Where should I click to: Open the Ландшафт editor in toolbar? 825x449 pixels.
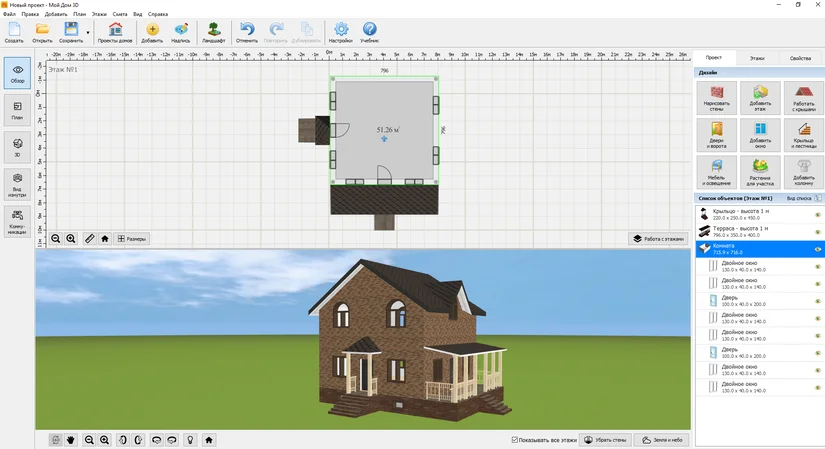tap(213, 33)
